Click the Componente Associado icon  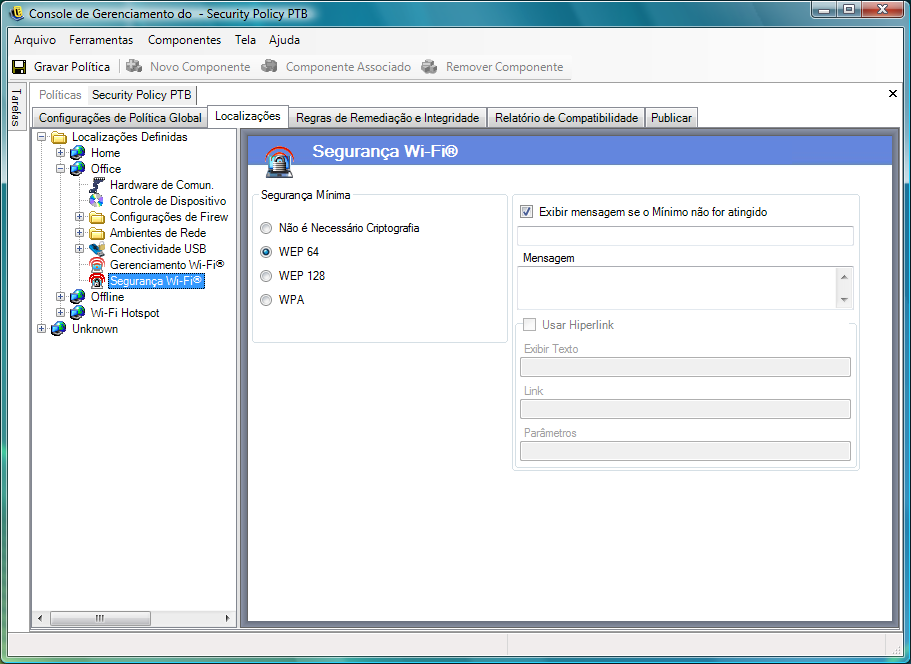point(269,66)
